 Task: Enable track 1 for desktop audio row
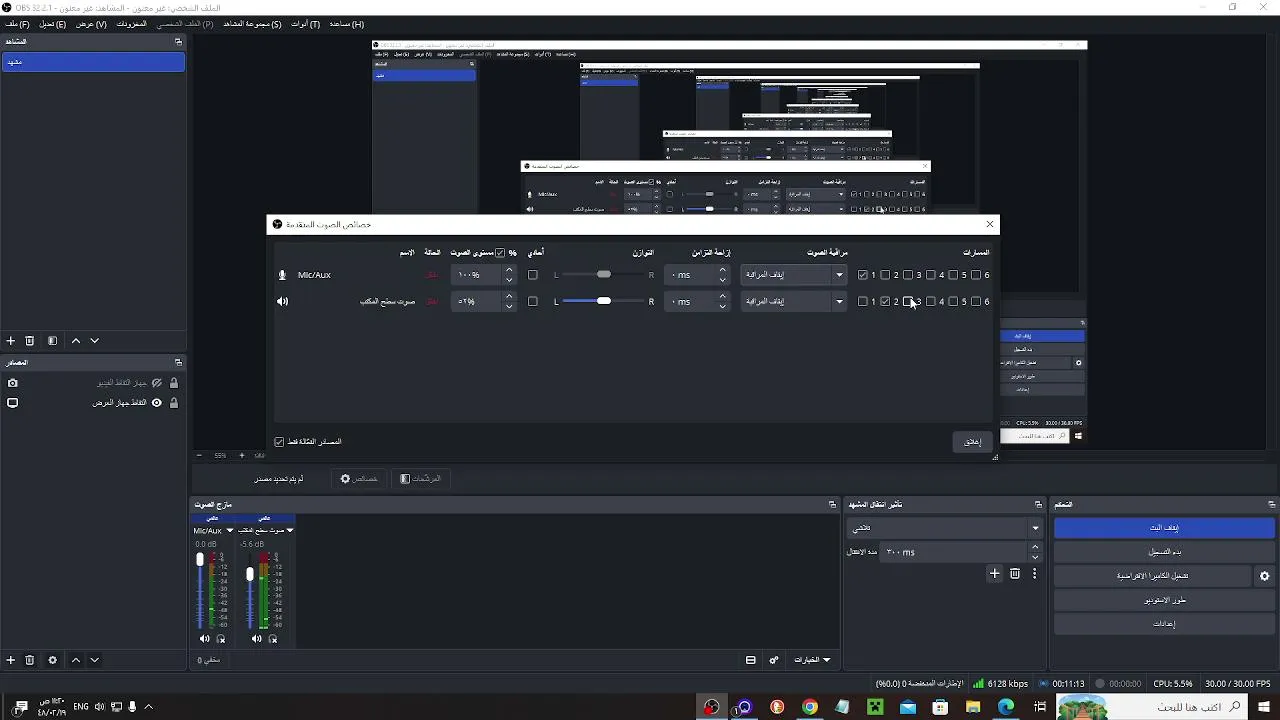point(863,301)
